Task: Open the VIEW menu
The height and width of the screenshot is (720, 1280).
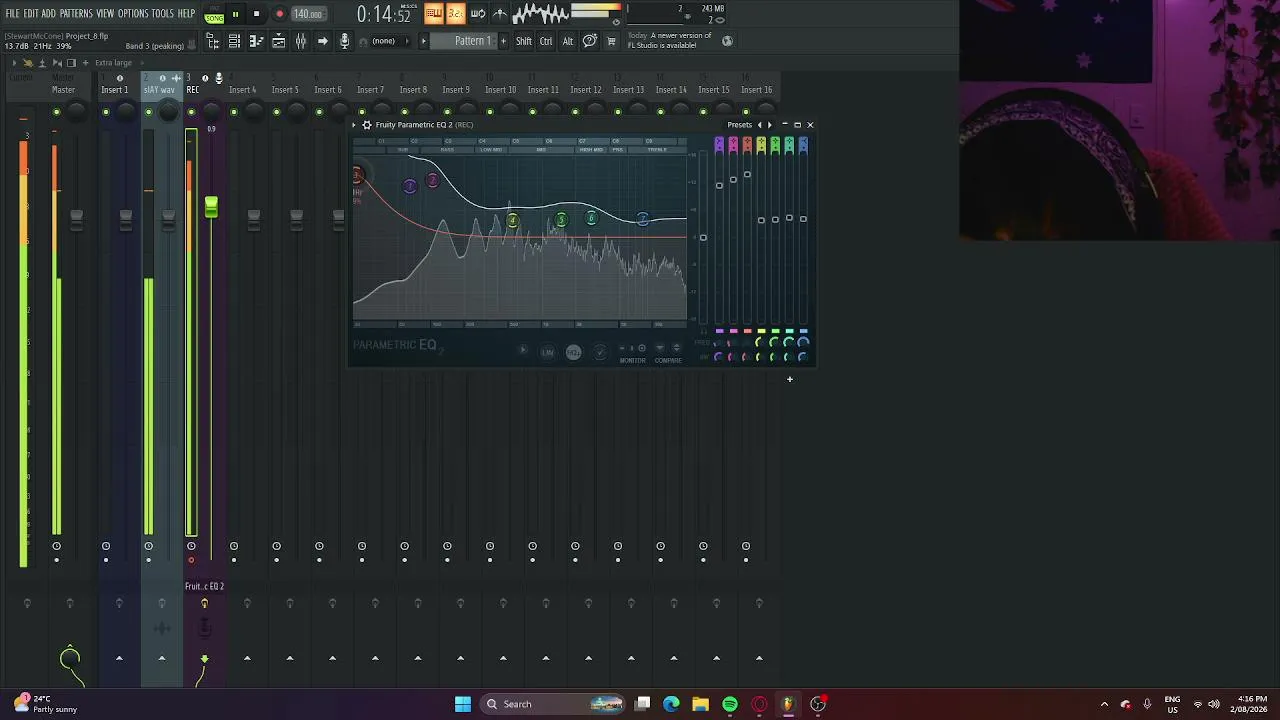Action: [x=105, y=14]
